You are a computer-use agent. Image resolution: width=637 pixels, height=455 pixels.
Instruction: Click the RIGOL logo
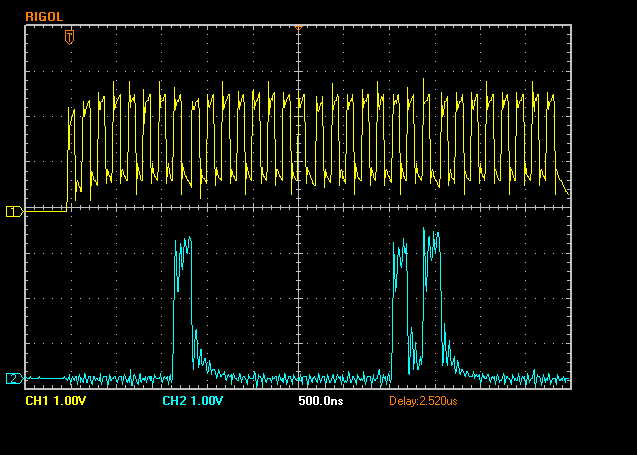click(x=44, y=17)
